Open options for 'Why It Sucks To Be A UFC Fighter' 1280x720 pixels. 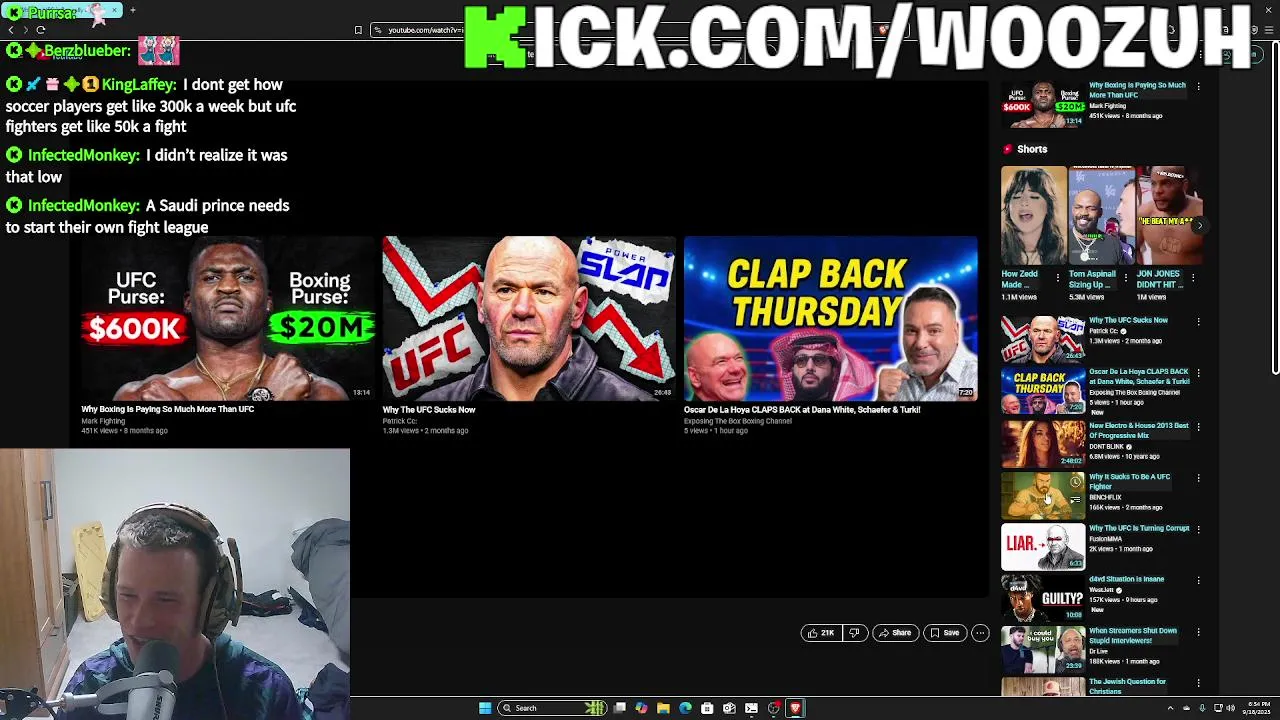click(1198, 478)
